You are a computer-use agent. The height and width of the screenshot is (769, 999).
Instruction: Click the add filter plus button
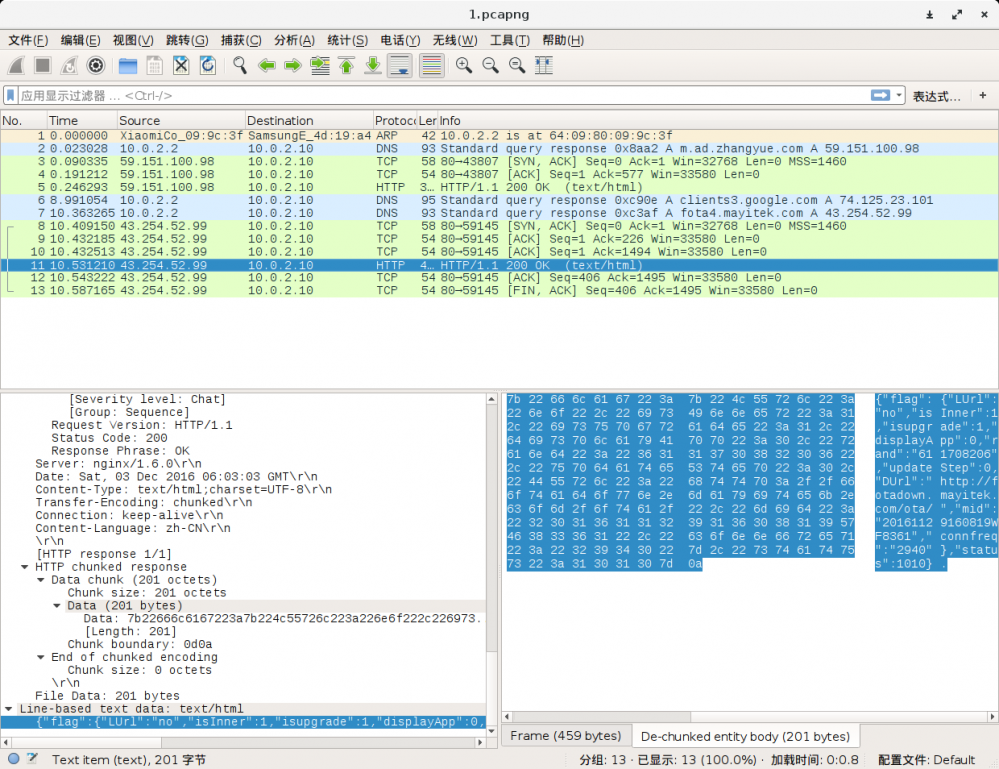pyautogui.click(x=982, y=96)
